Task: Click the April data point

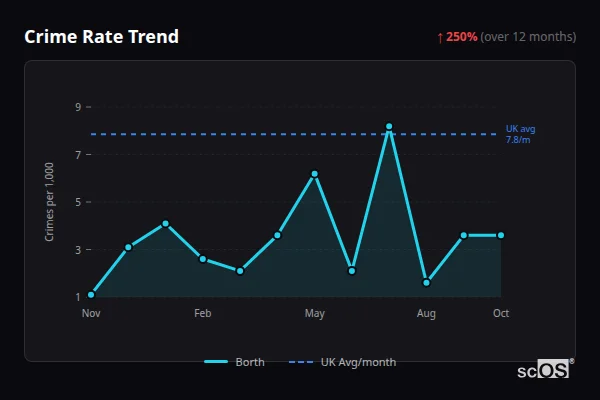Action: [x=277, y=235]
